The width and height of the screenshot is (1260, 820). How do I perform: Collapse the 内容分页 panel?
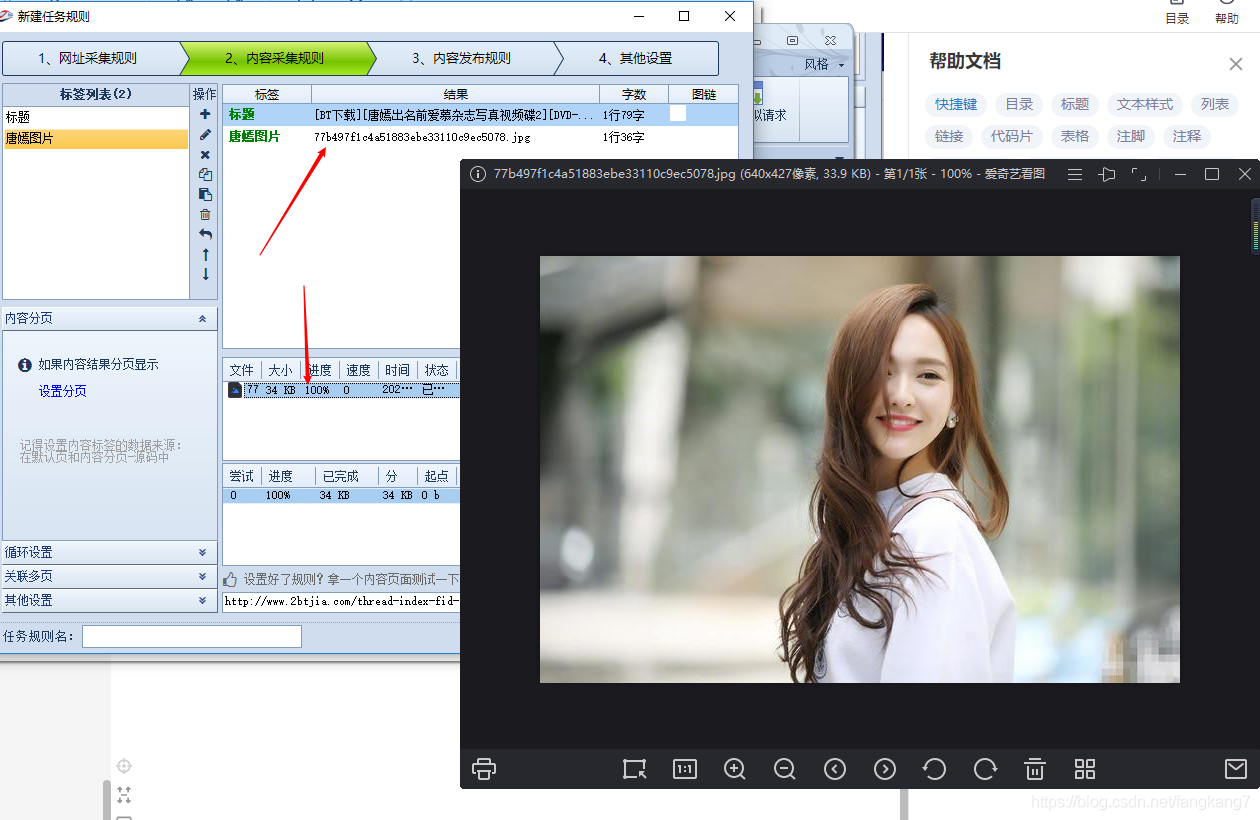click(202, 318)
